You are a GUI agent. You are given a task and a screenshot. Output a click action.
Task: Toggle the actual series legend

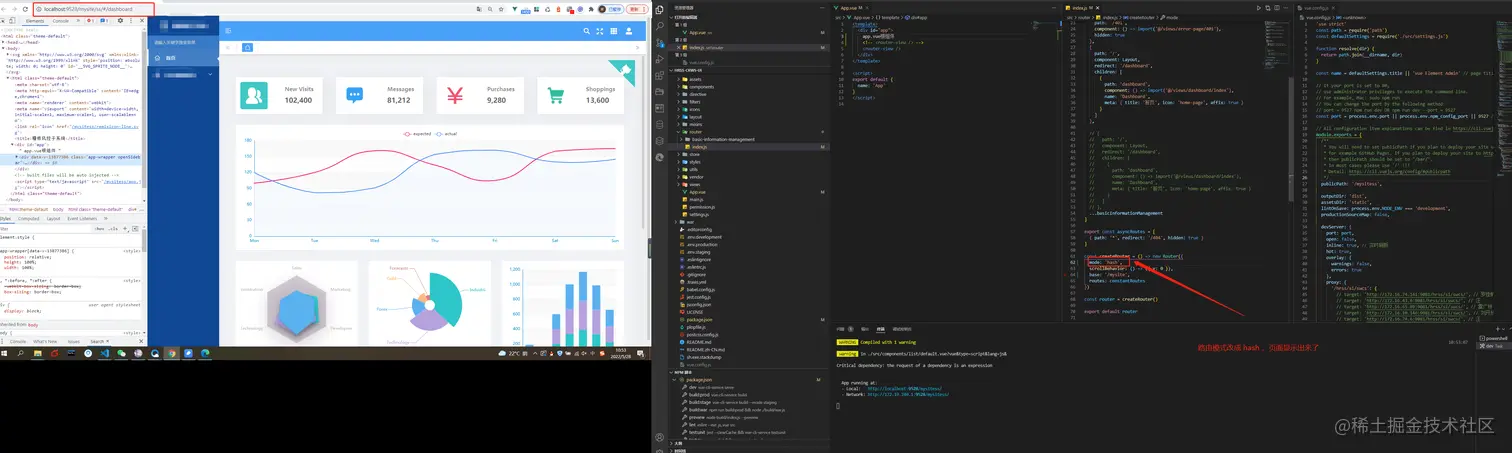click(x=446, y=134)
